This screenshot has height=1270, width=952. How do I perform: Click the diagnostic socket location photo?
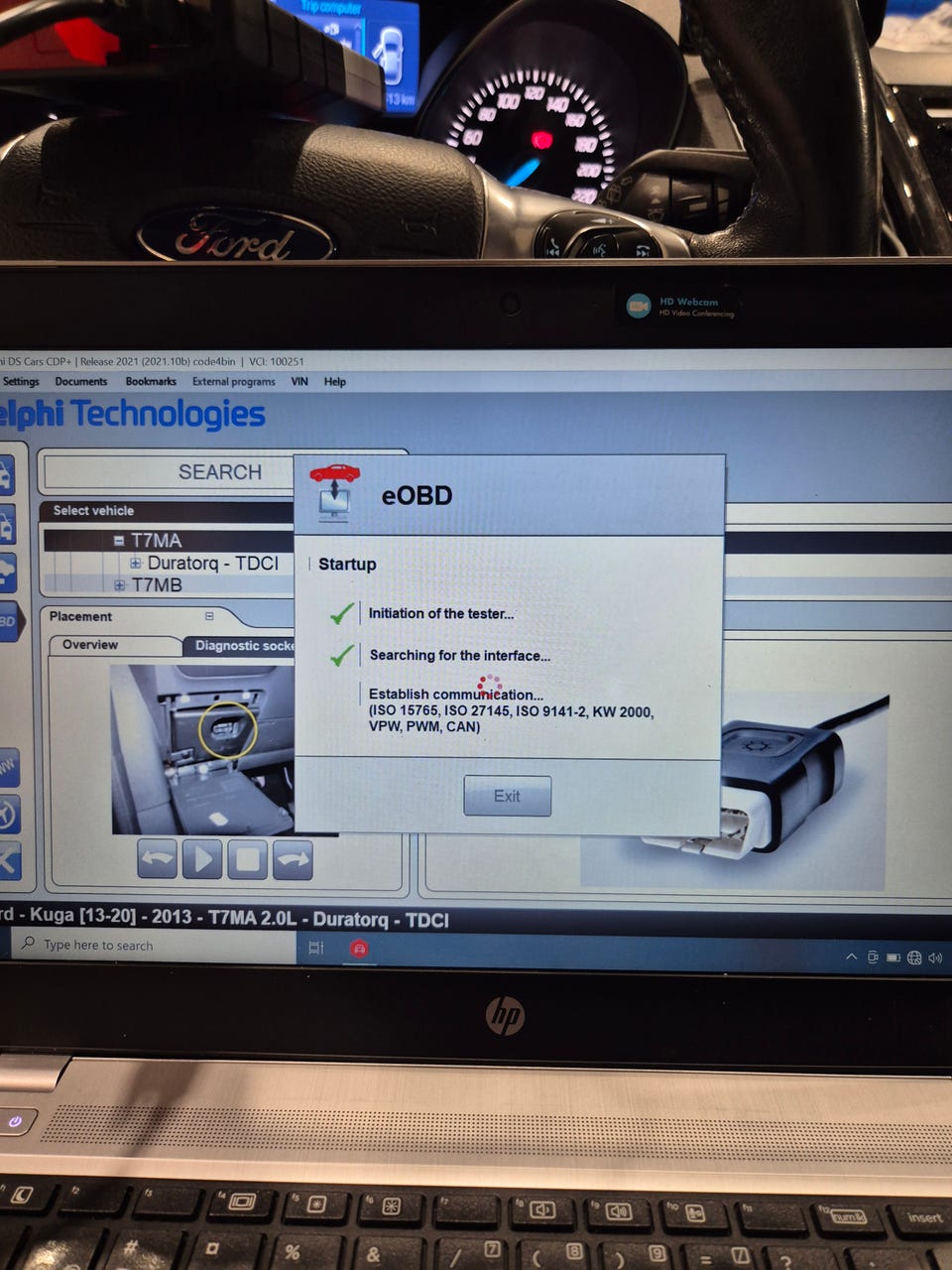click(202, 749)
